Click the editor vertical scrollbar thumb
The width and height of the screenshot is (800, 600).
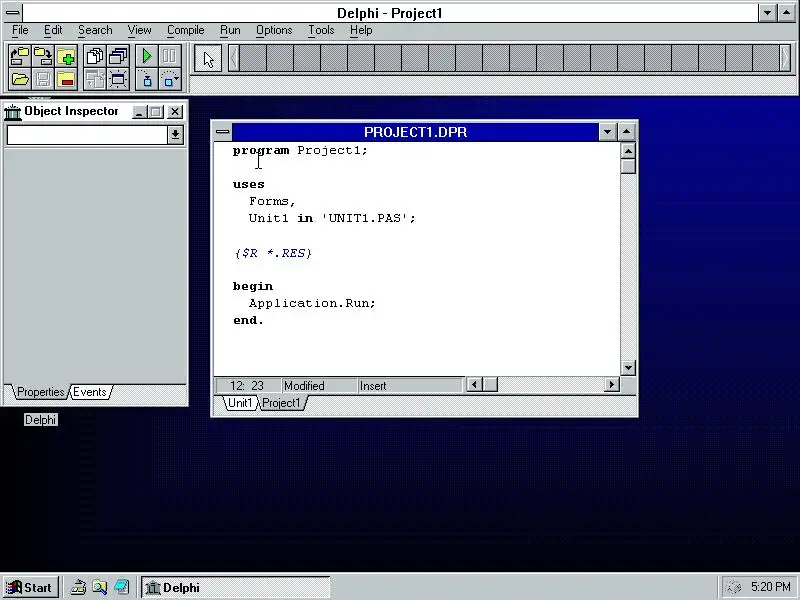click(x=628, y=166)
